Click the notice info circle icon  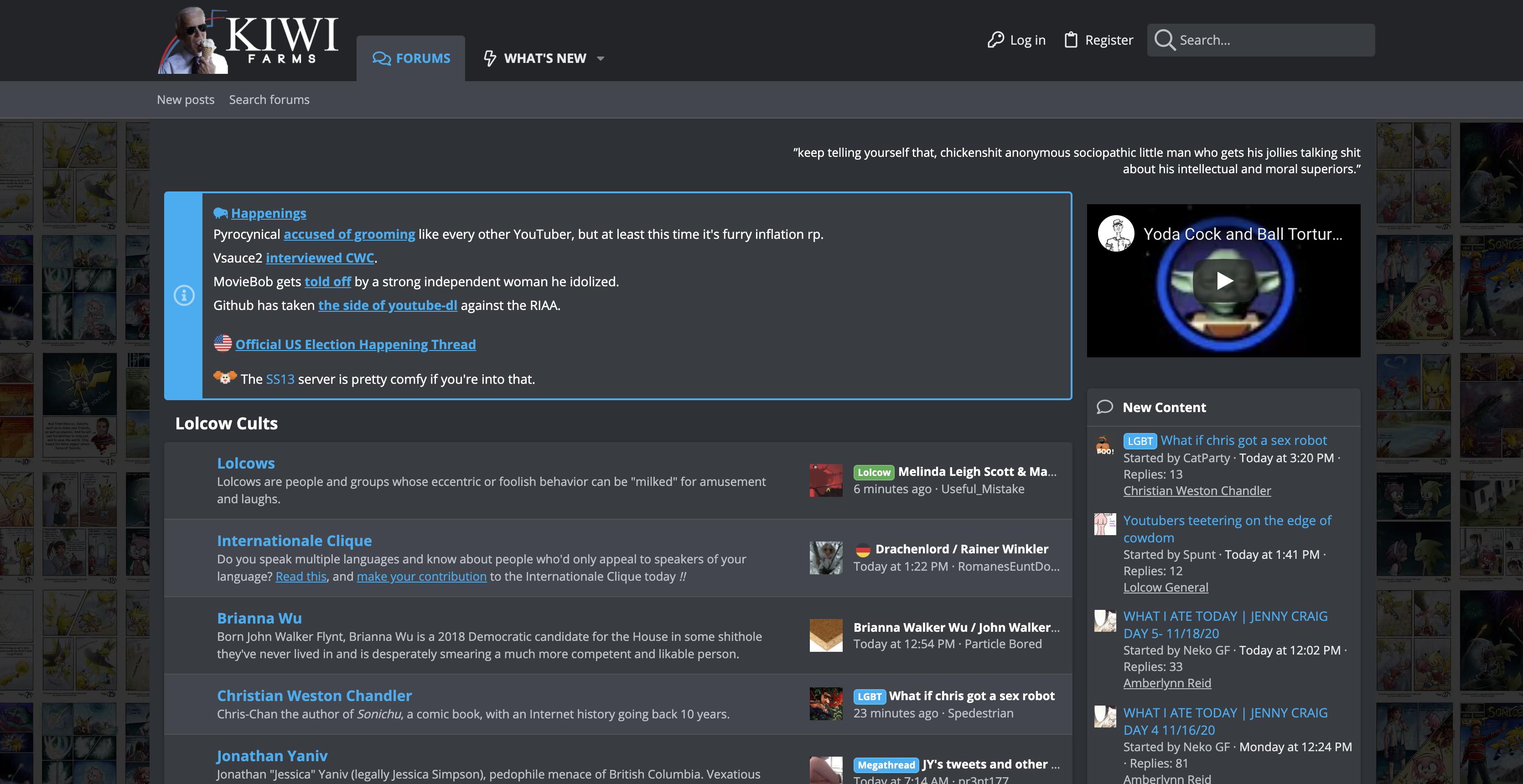[184, 295]
